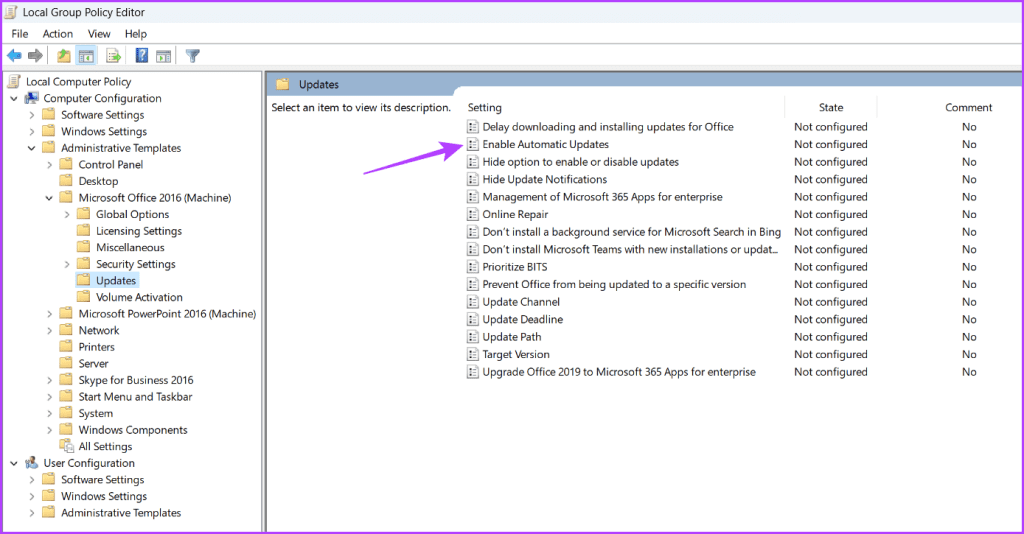Sort by the State column header
The width and height of the screenshot is (1024, 534).
[831, 107]
